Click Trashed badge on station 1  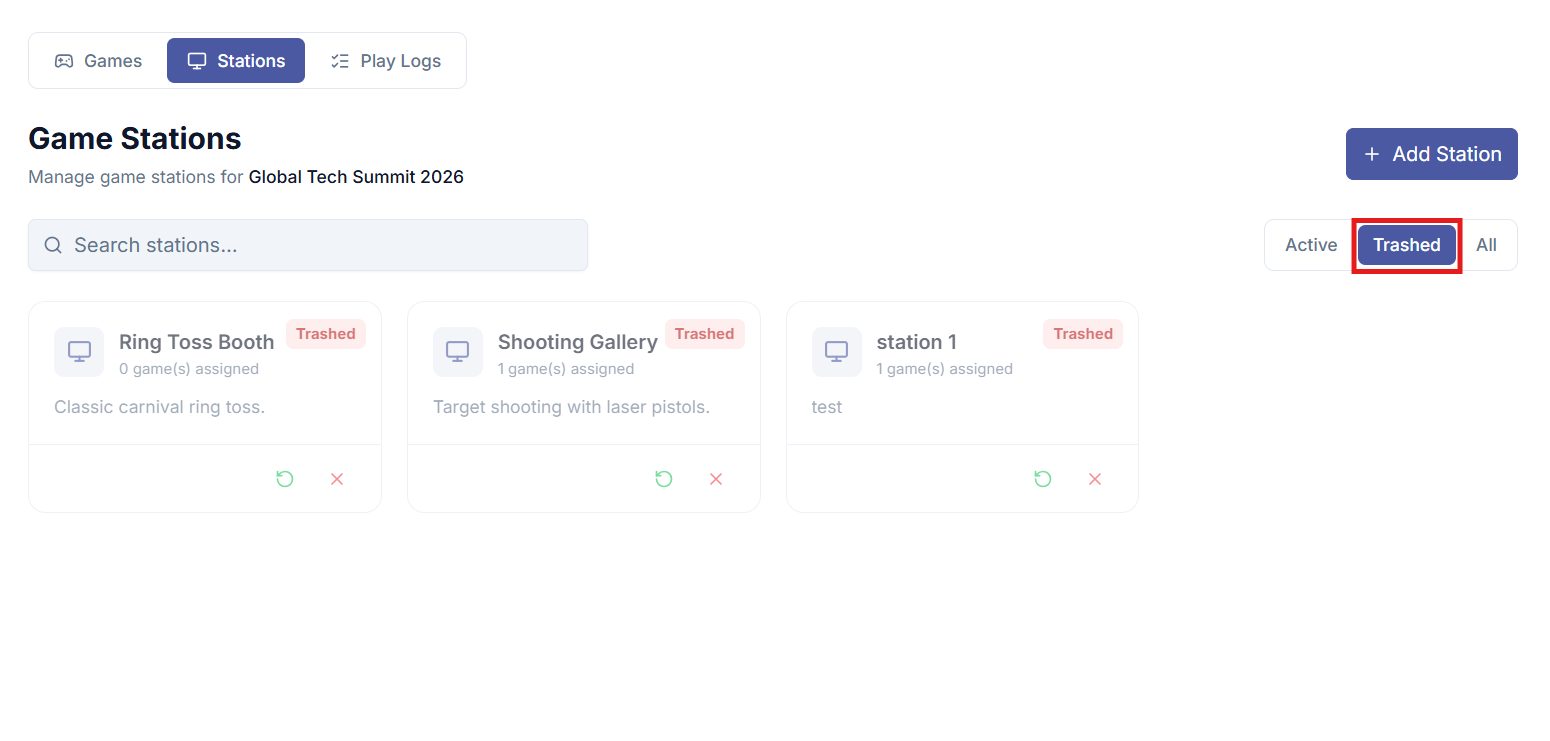pos(1083,334)
